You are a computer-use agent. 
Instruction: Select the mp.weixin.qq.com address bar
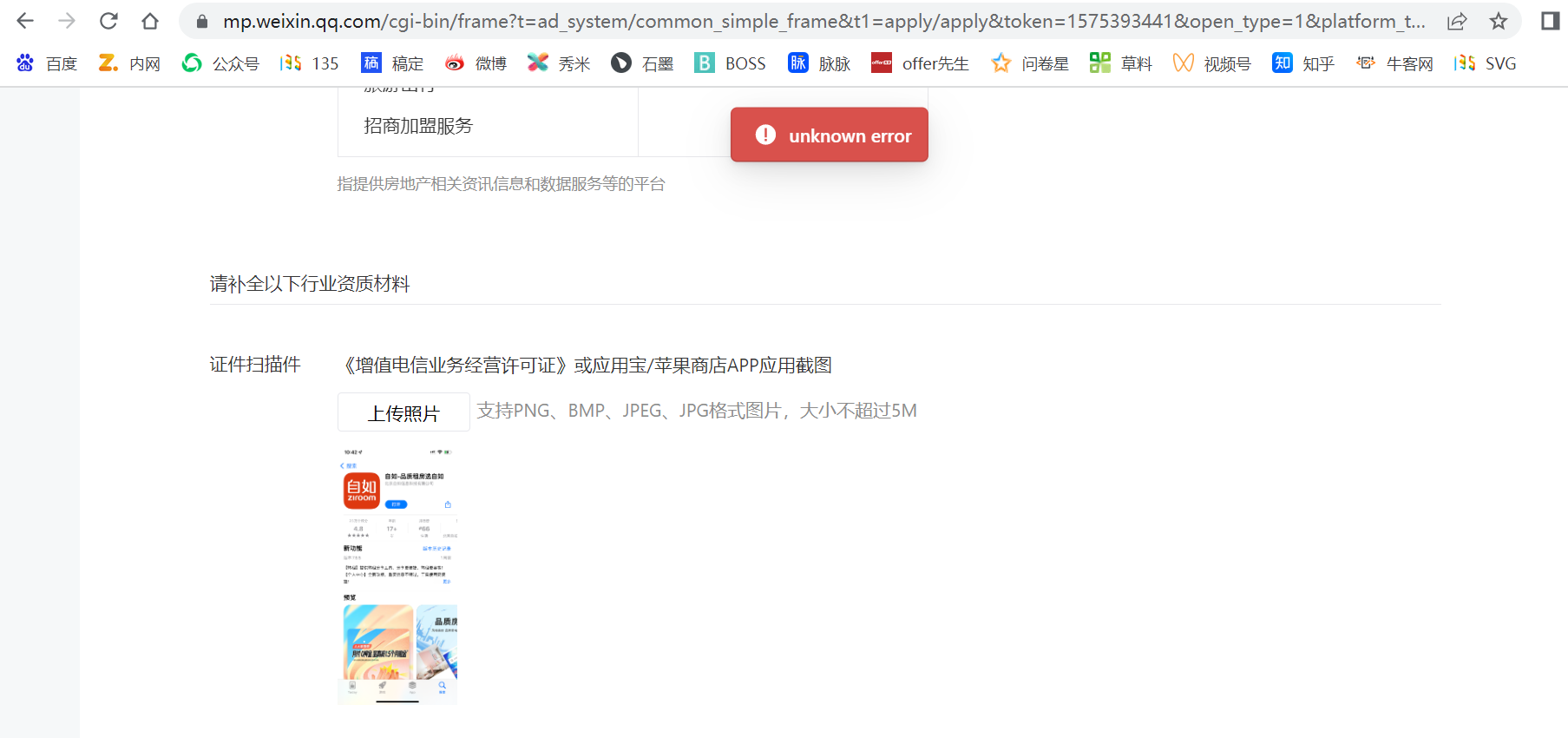click(823, 22)
